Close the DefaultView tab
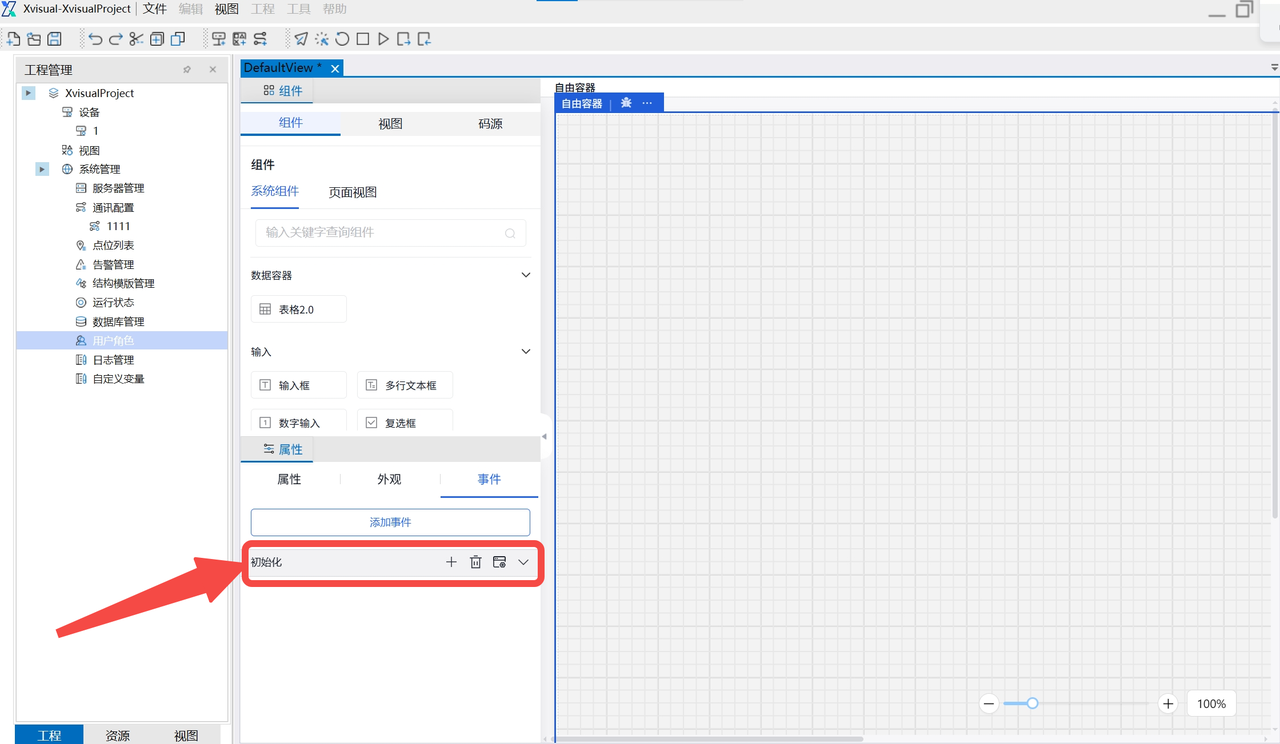1280x744 pixels. (x=335, y=68)
